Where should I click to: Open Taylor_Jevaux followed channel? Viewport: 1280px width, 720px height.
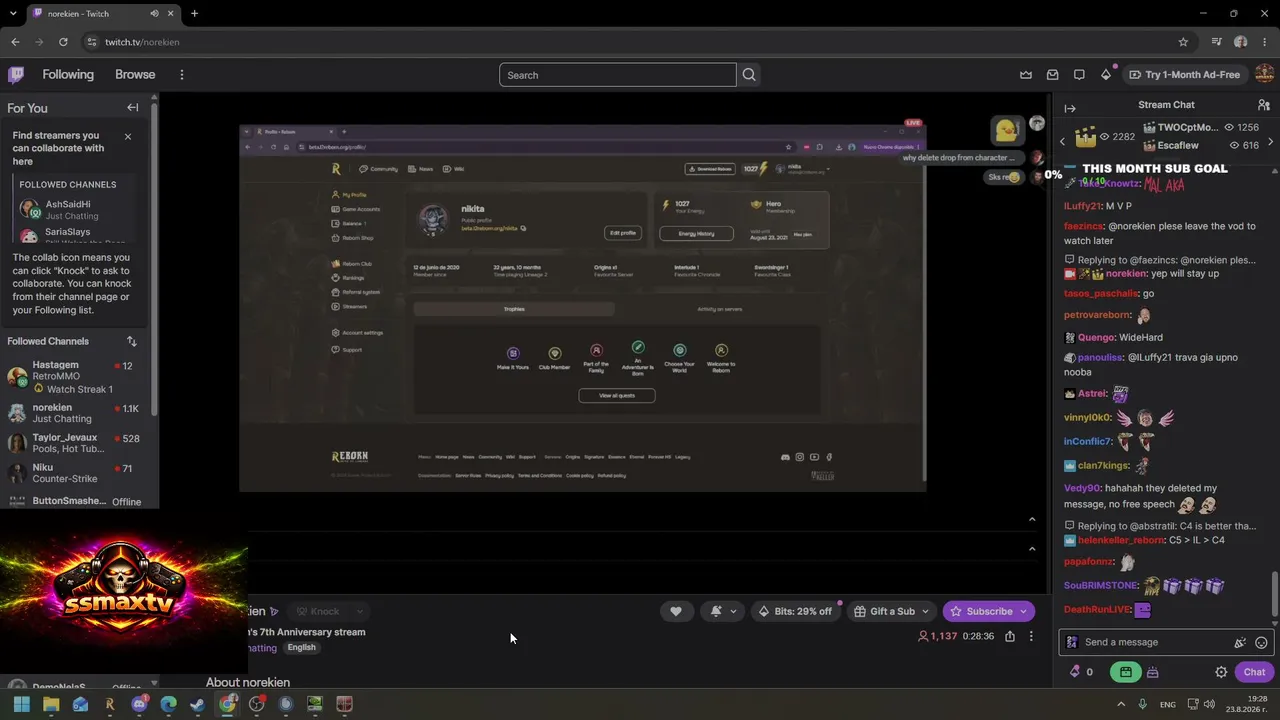(x=74, y=443)
